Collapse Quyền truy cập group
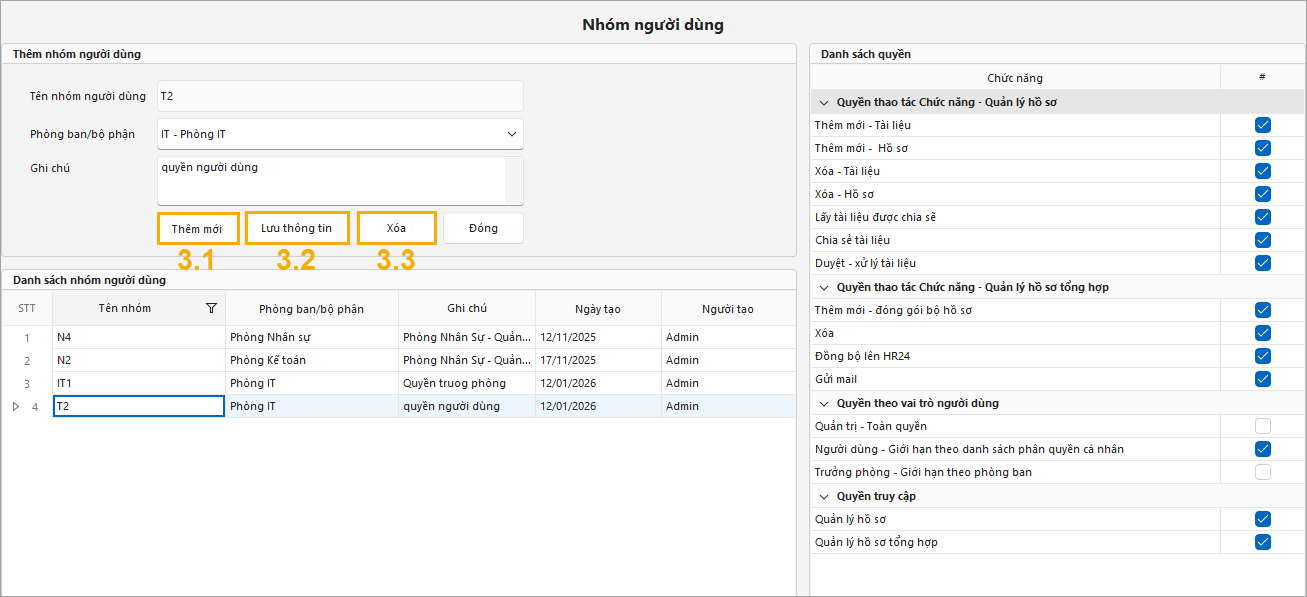The height and width of the screenshot is (597, 1307). coord(825,496)
